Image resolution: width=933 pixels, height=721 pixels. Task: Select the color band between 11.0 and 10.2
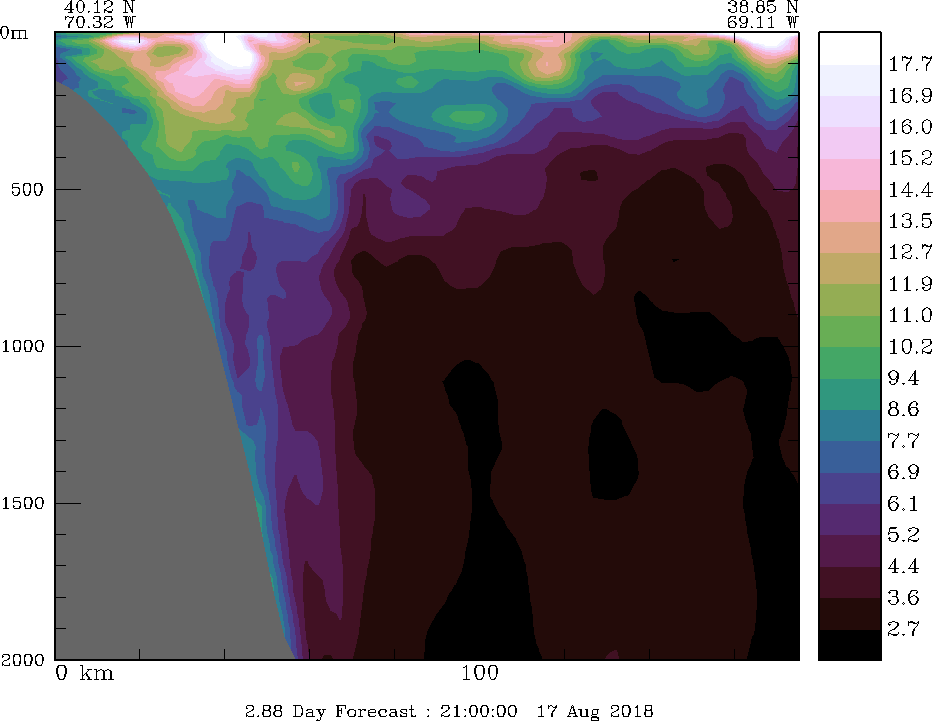tap(849, 331)
